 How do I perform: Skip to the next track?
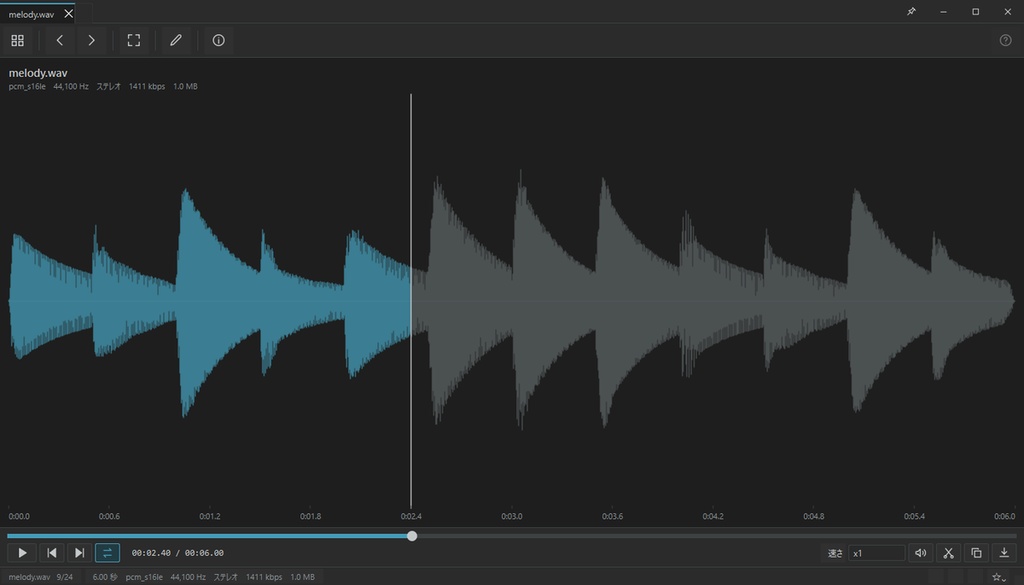[79, 553]
